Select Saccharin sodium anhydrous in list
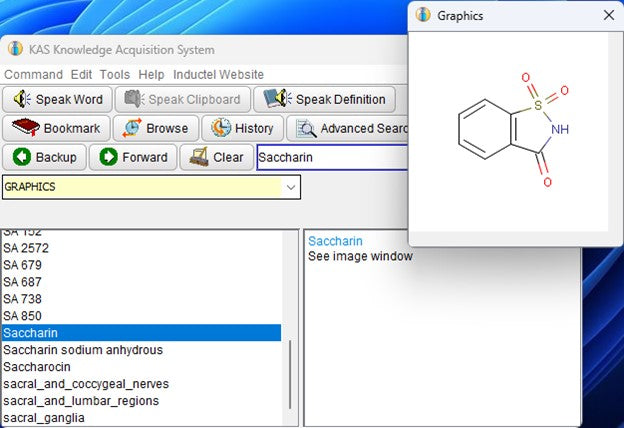624x428 pixels. point(141,350)
